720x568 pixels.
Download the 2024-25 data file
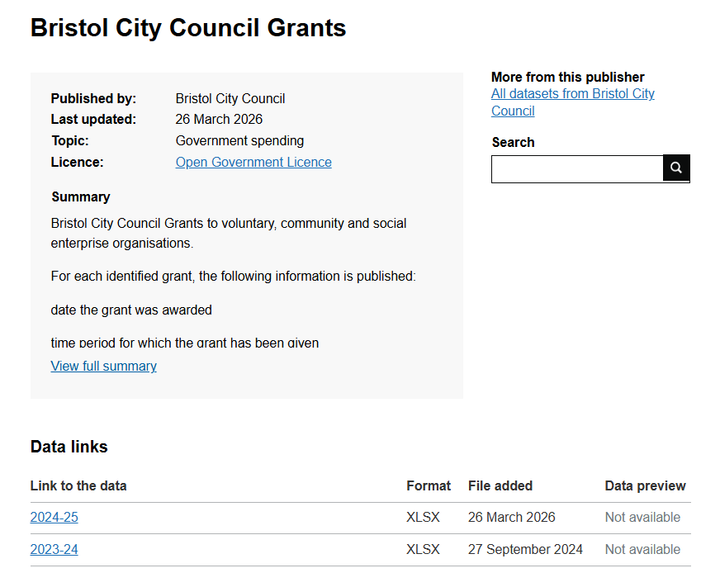point(54,517)
